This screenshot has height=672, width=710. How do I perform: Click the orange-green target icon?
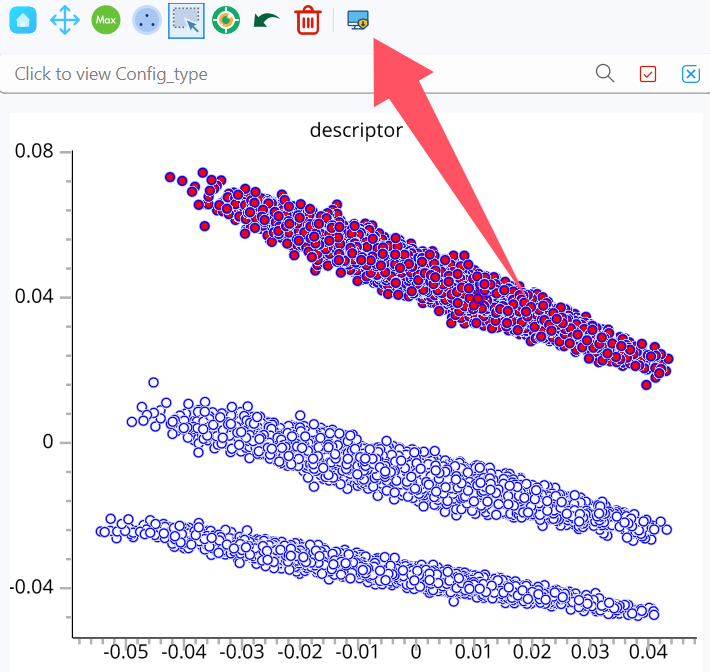[x=226, y=20]
